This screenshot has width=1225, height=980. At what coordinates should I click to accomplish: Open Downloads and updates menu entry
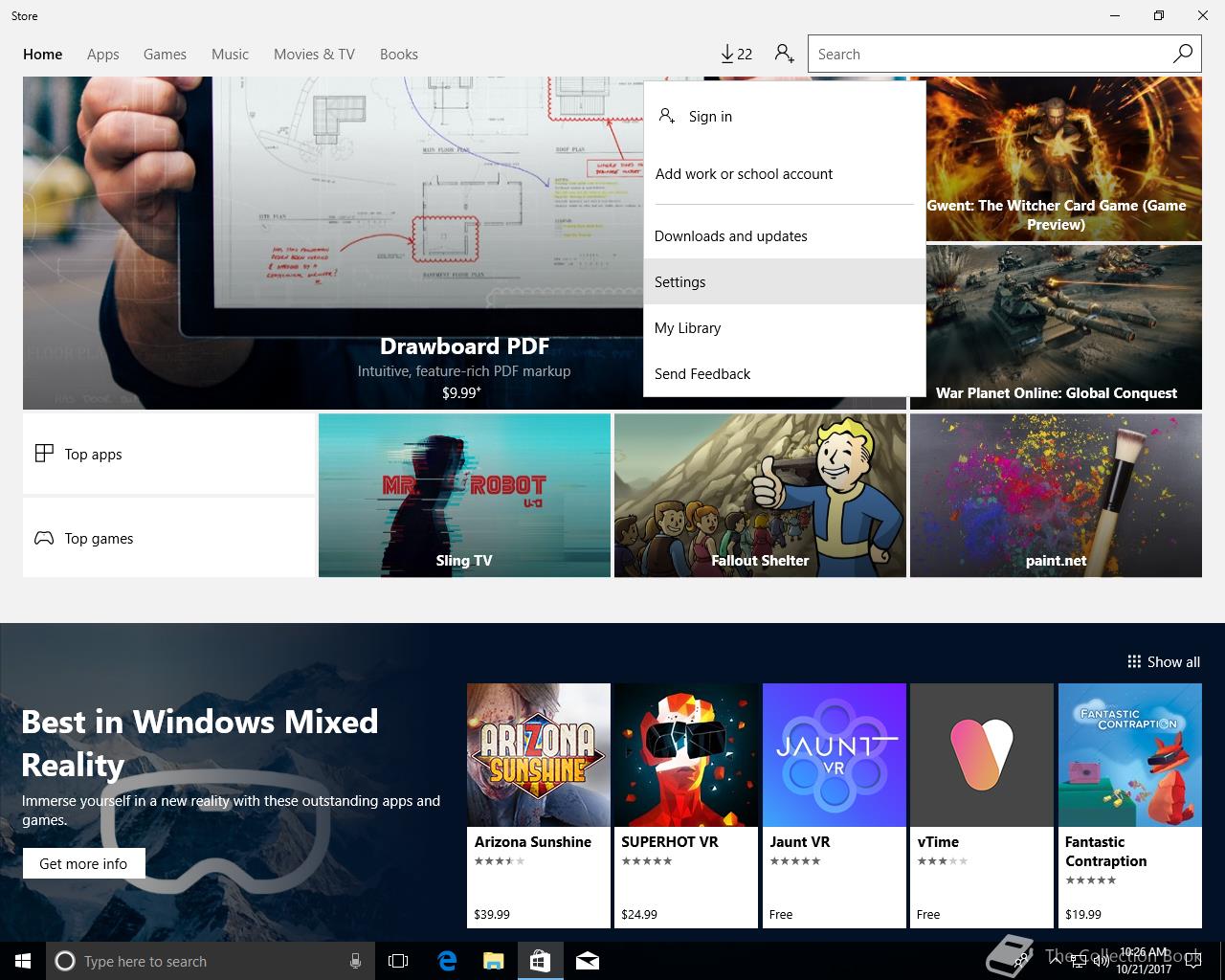(x=785, y=236)
